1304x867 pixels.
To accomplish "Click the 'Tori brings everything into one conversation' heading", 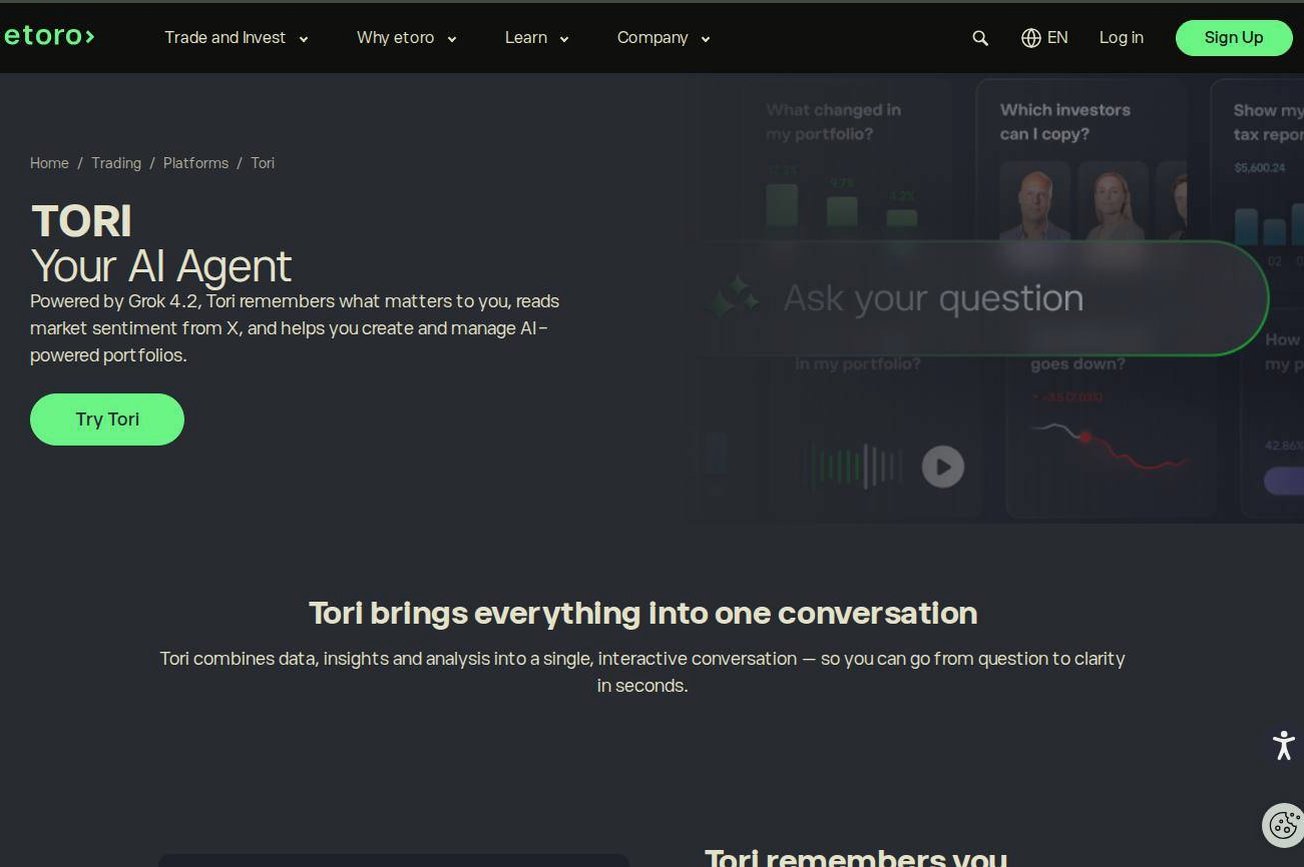I will [x=643, y=613].
